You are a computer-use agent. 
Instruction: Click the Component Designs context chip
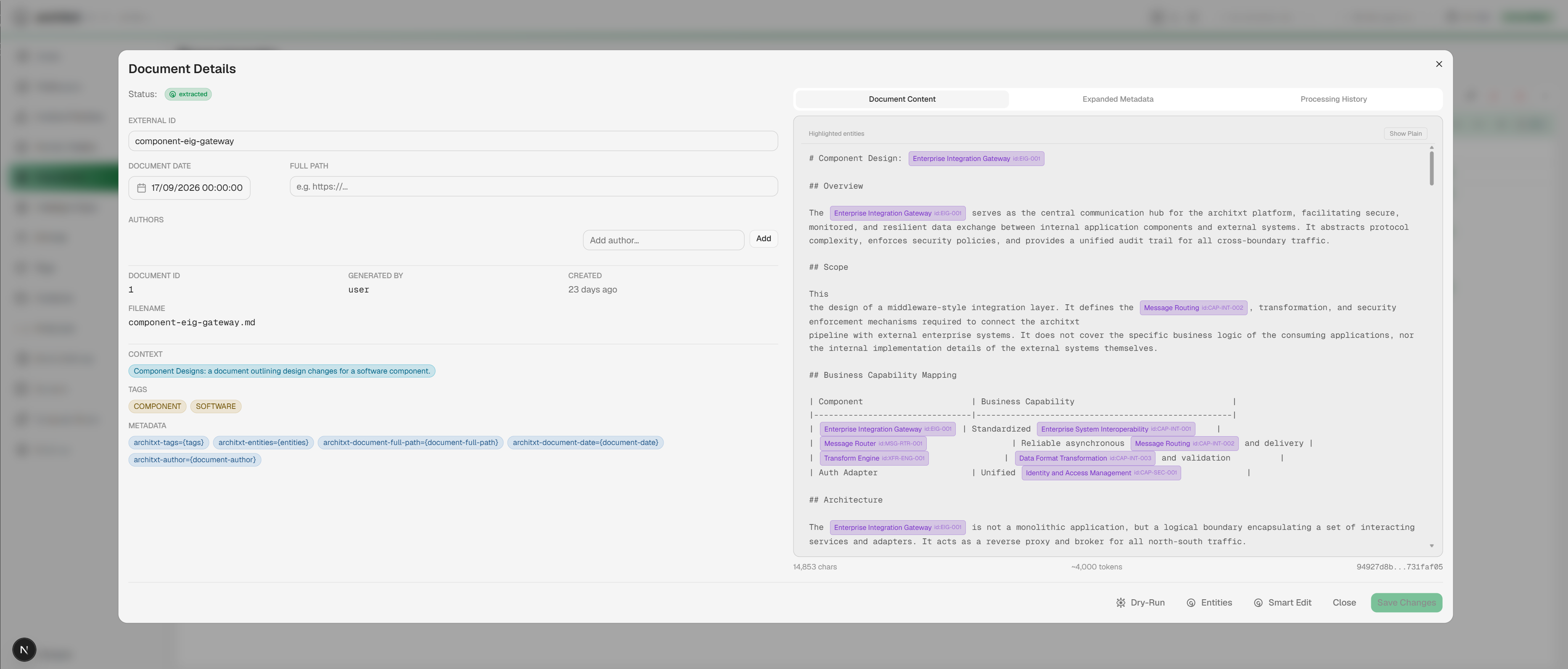click(282, 371)
